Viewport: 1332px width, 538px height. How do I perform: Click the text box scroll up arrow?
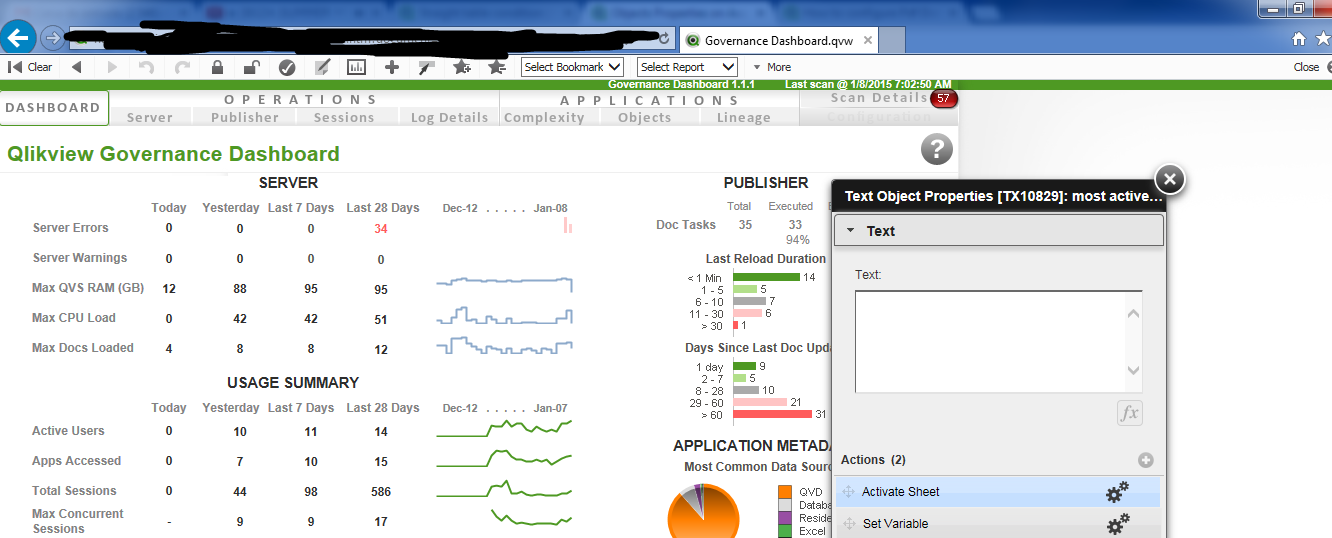click(1134, 314)
